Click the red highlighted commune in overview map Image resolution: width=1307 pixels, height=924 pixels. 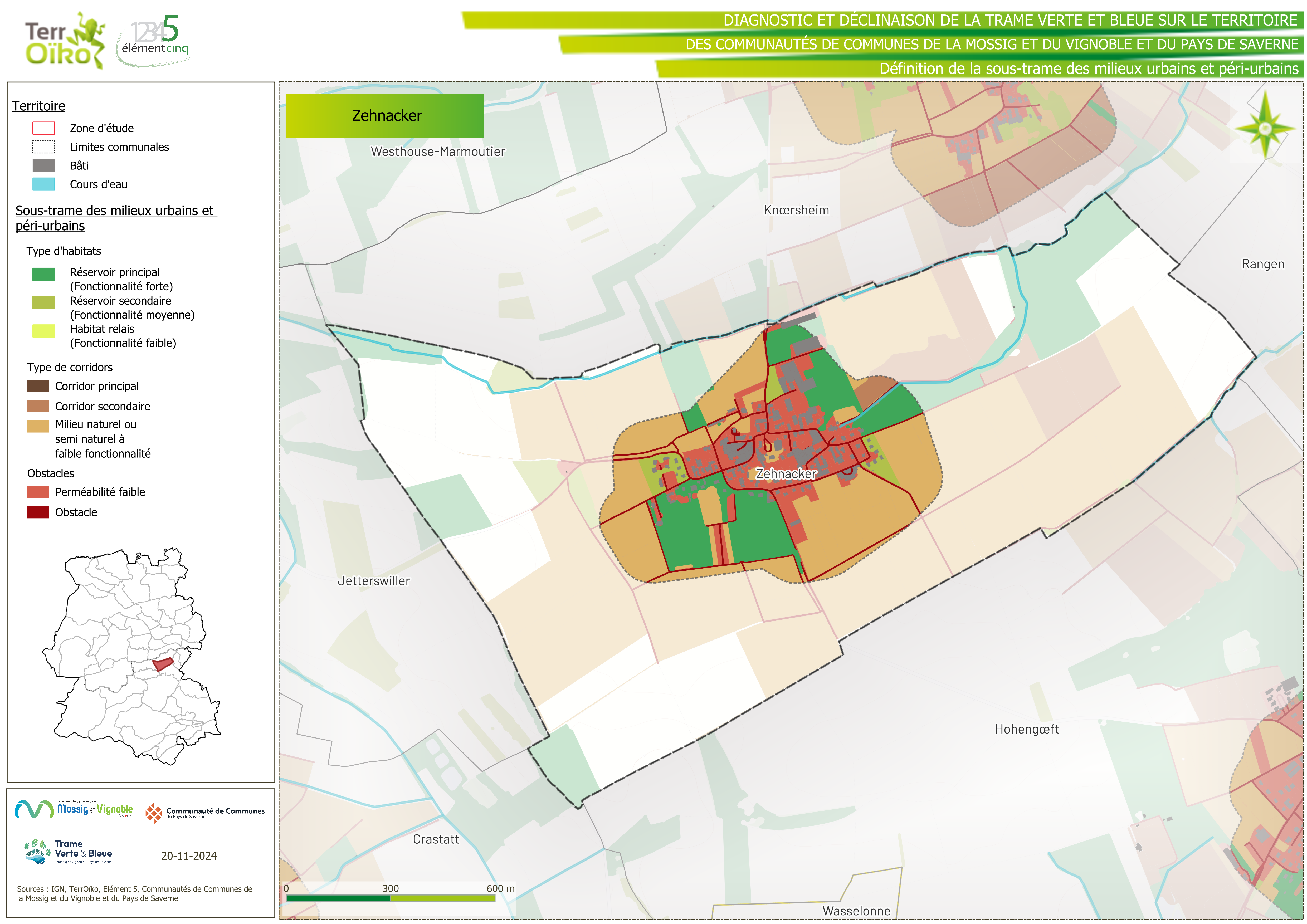(163, 664)
